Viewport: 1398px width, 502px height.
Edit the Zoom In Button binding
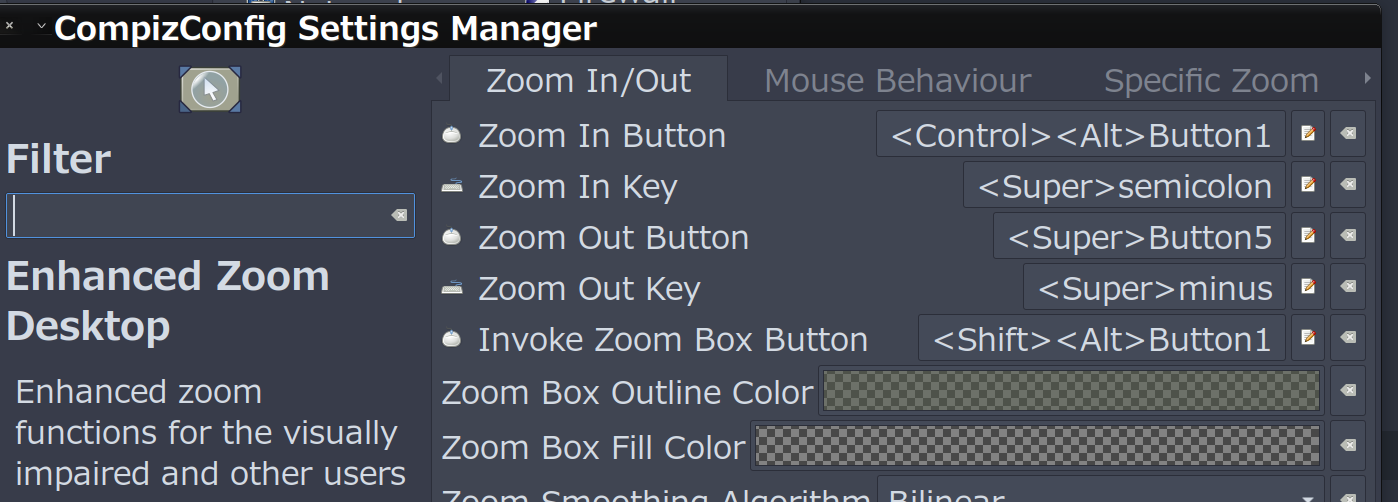coord(1308,134)
